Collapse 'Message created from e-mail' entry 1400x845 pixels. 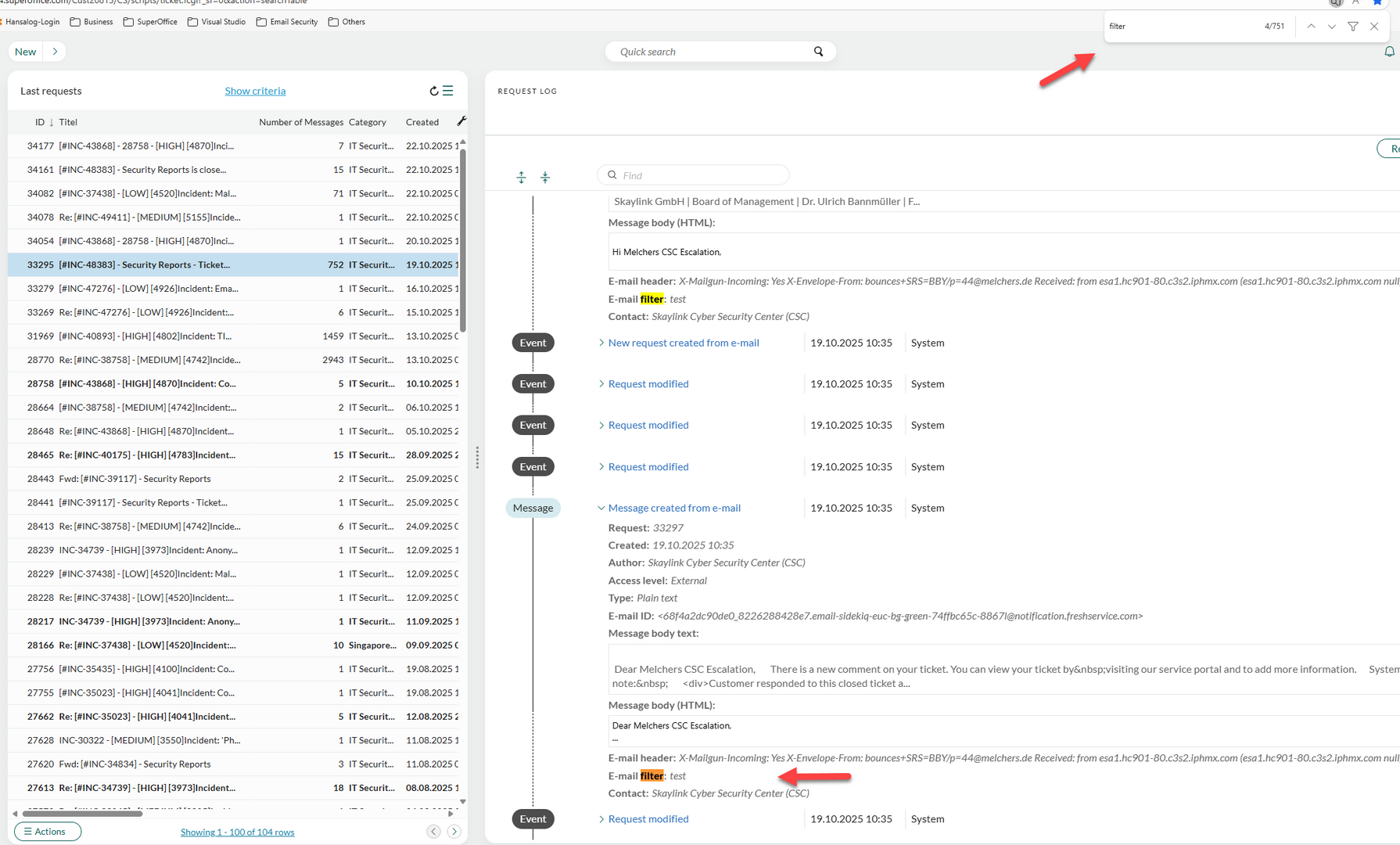(x=601, y=508)
